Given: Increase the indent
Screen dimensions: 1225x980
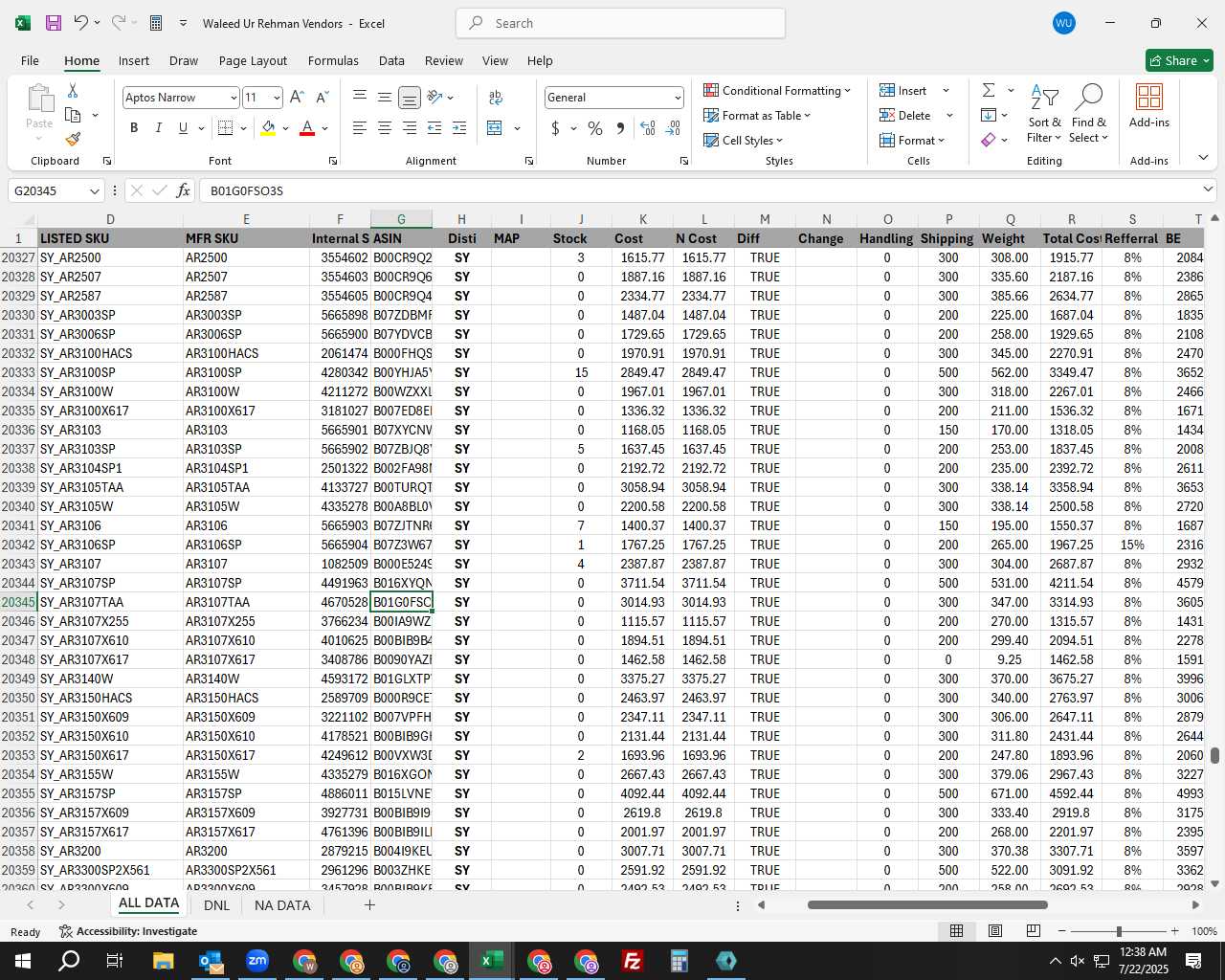Looking at the screenshot, I should (459, 128).
